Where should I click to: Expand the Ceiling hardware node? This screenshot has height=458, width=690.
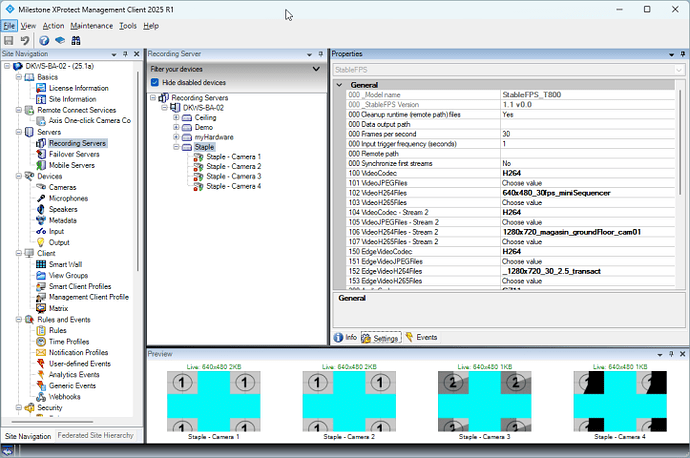point(176,117)
